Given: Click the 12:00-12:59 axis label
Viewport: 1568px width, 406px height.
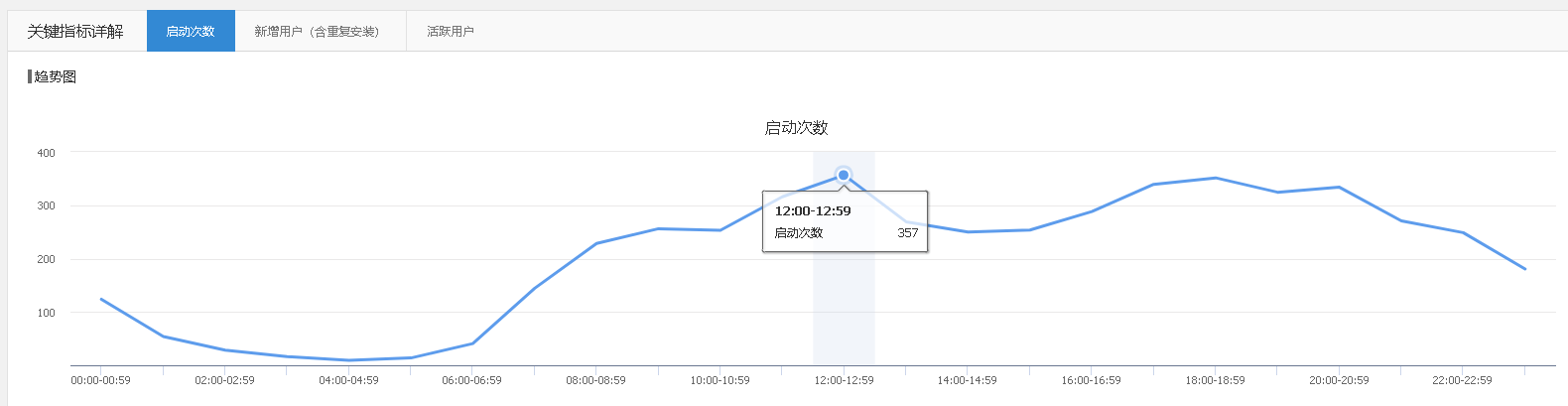Looking at the screenshot, I should tap(844, 380).
